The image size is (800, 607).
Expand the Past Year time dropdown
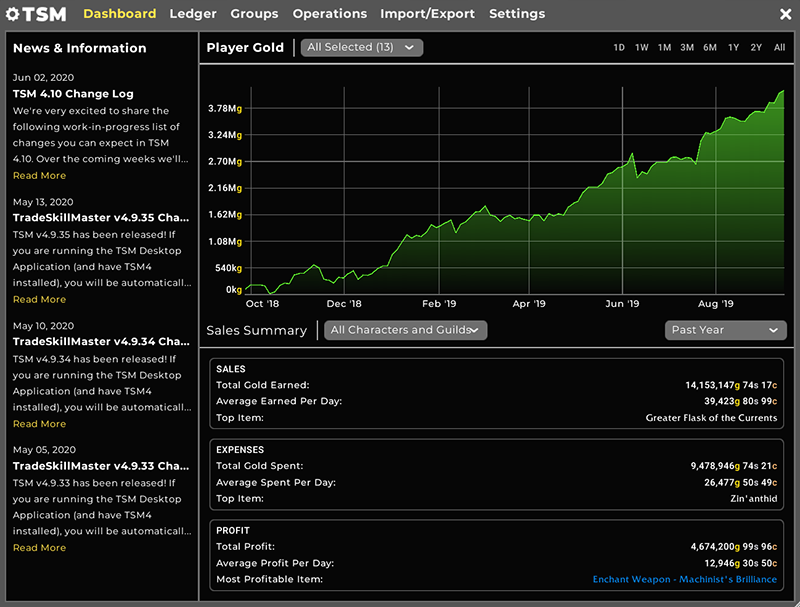[x=726, y=330]
